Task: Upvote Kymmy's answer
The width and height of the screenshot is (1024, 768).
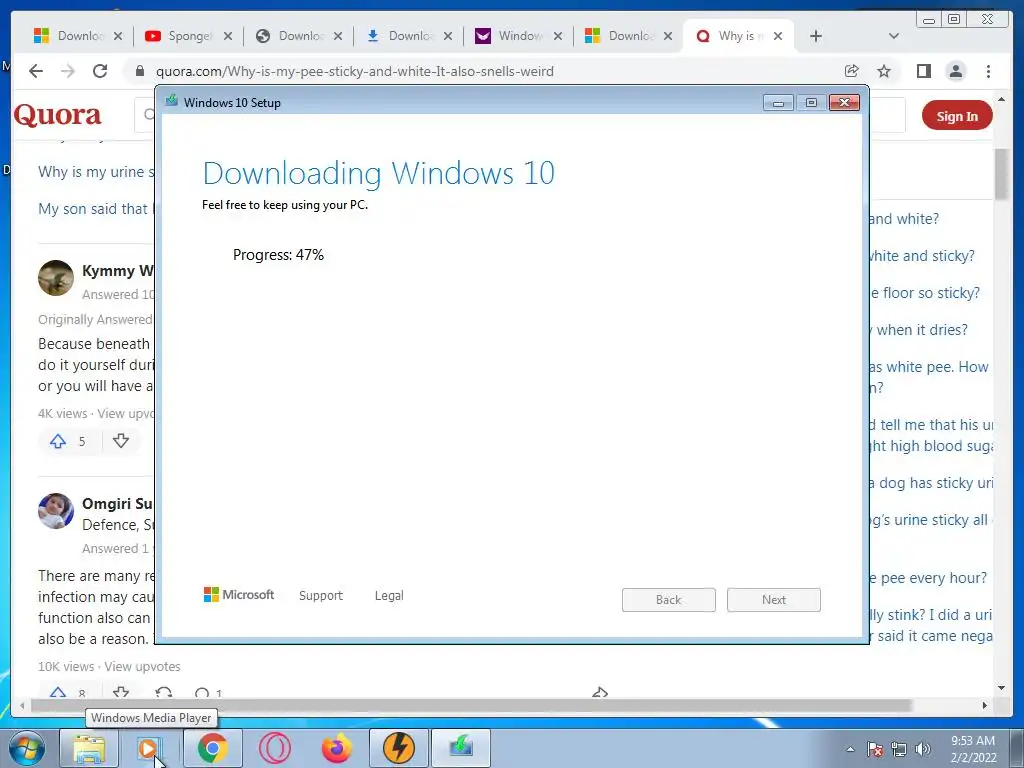Action: (58, 441)
